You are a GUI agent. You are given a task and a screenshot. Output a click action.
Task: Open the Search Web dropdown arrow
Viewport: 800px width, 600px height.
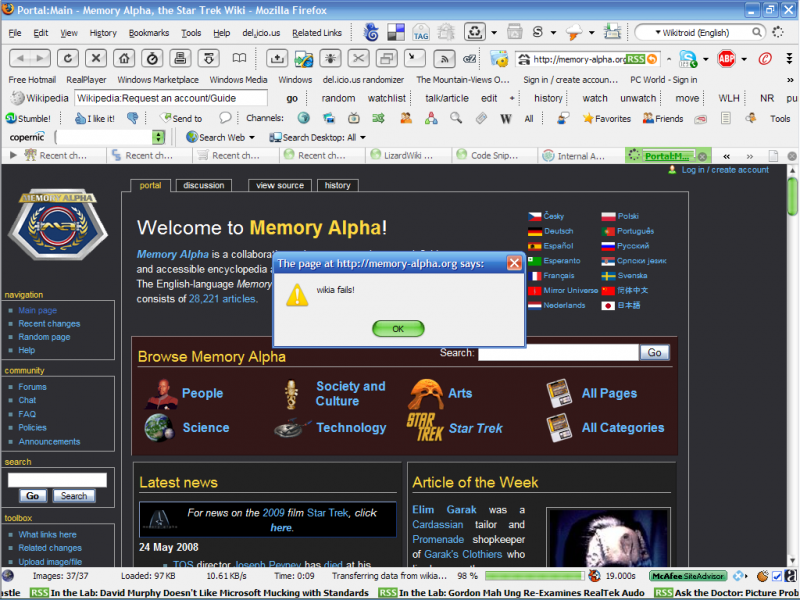click(252, 137)
